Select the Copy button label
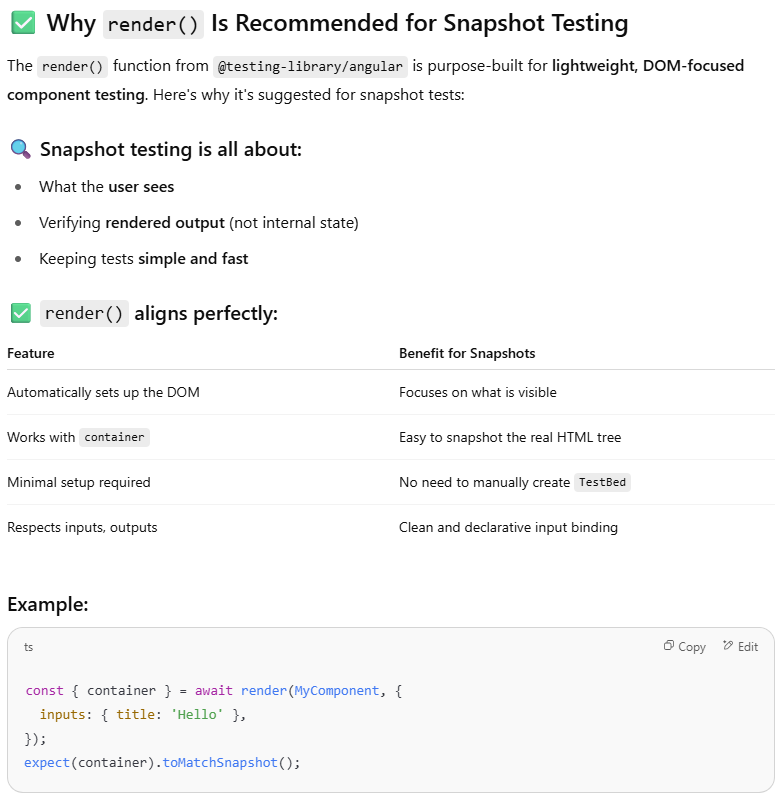Image resolution: width=779 pixels, height=799 pixels. coord(691,647)
